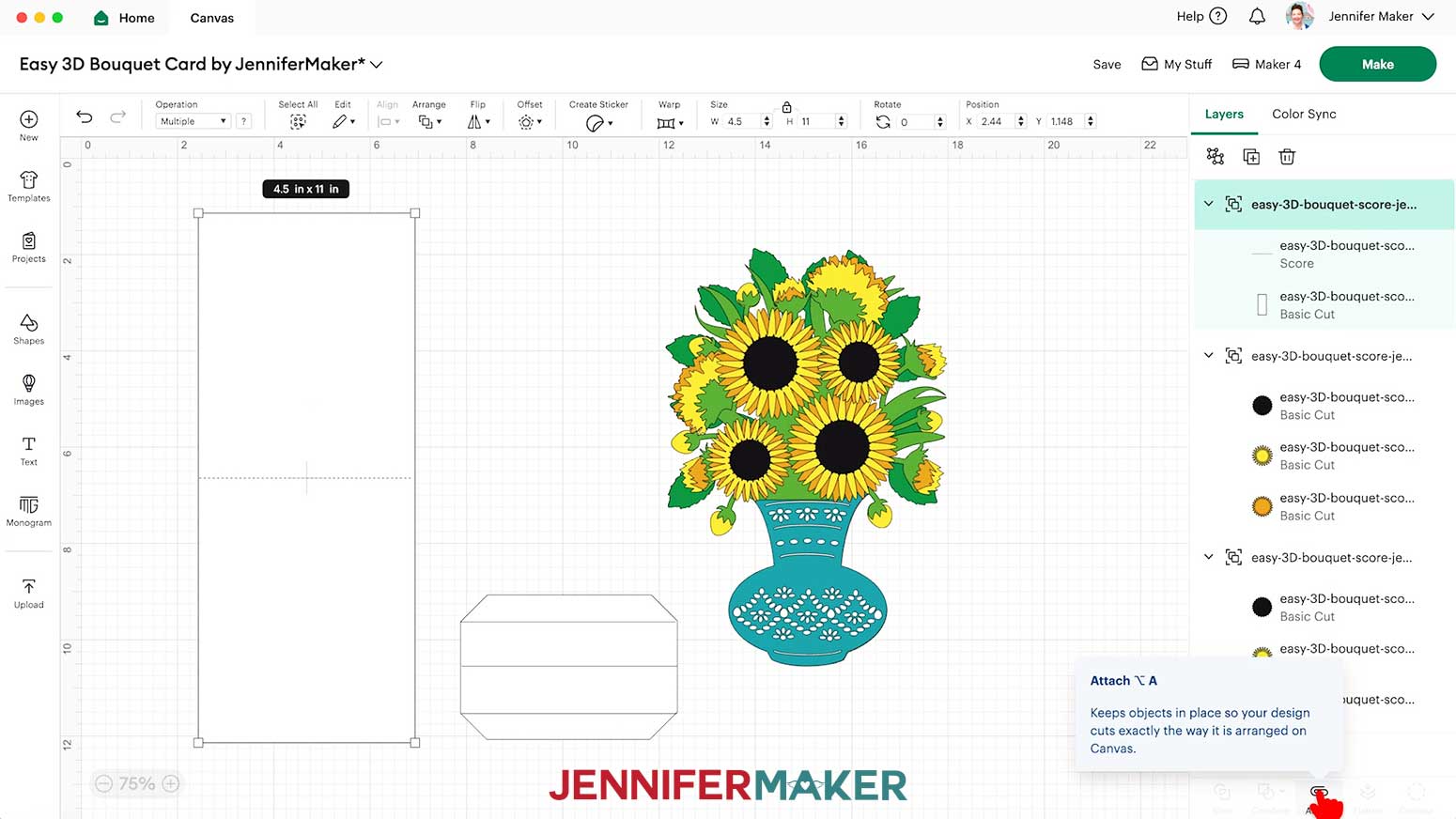
Task: Click the Help question mark icon
Action: pyautogui.click(x=1218, y=16)
